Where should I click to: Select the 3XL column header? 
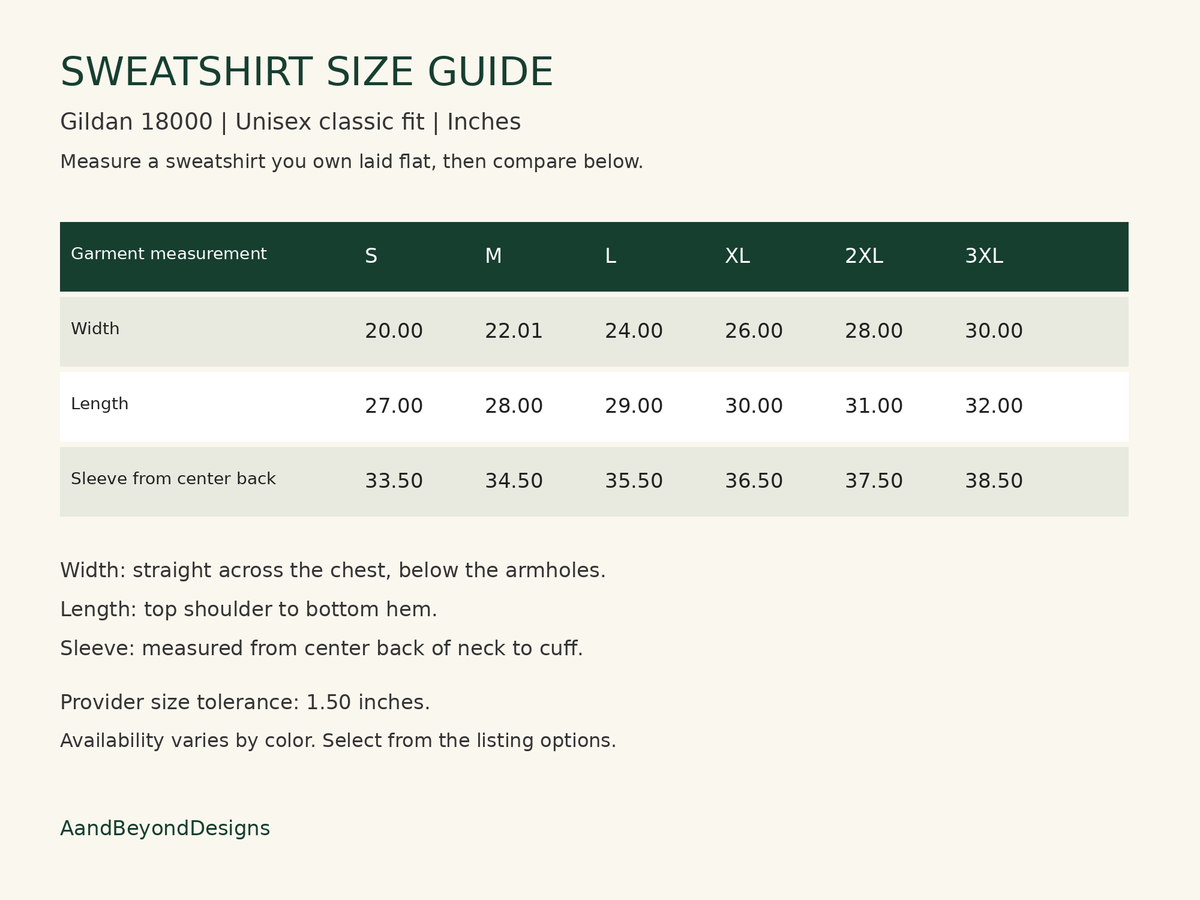[984, 256]
